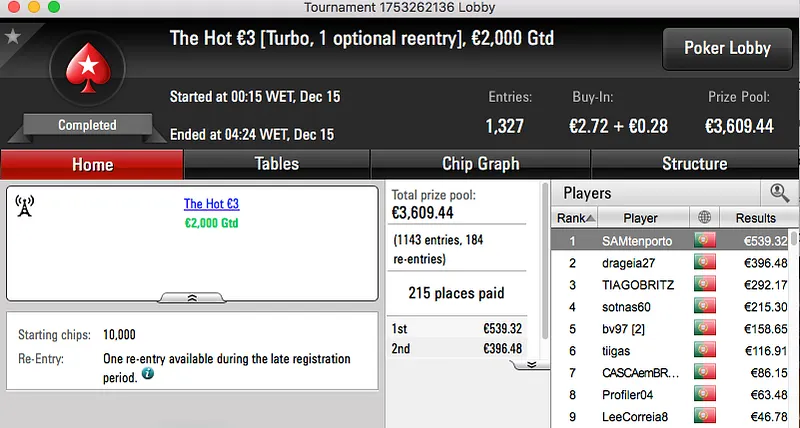Sort by the Results column header
This screenshot has height=428, width=800.
(755, 218)
